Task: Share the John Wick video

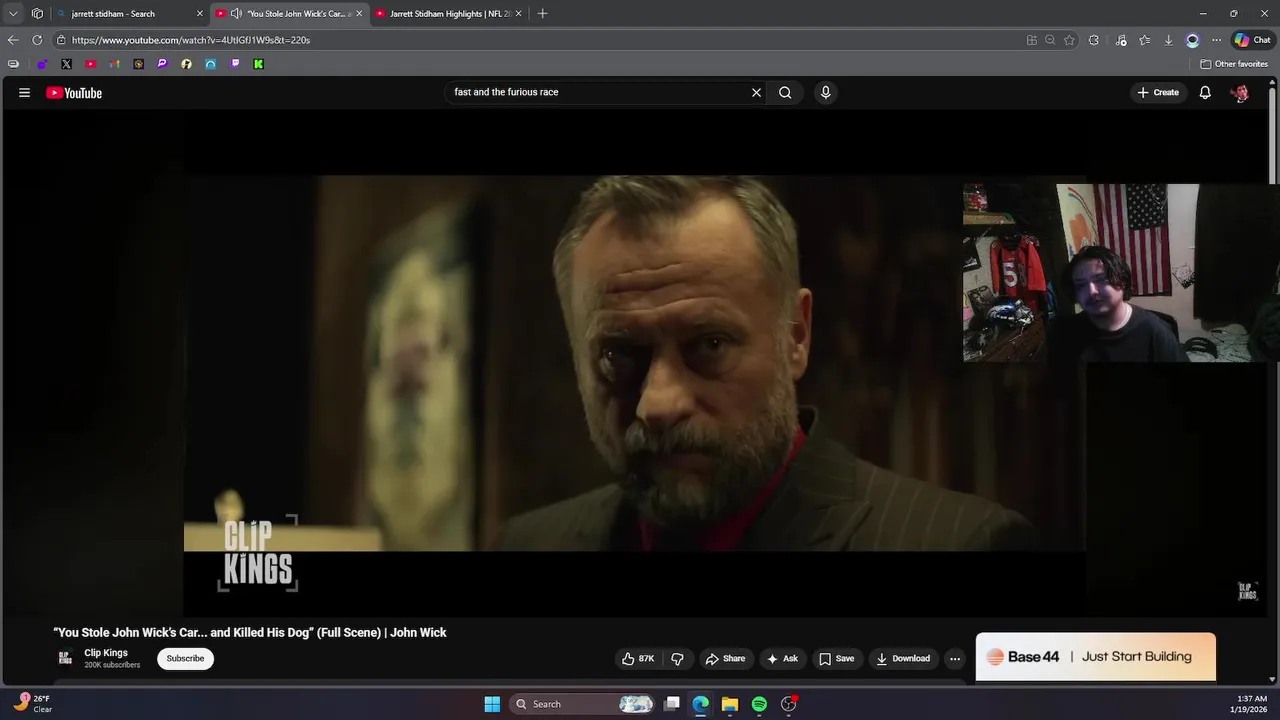Action: 725,658
